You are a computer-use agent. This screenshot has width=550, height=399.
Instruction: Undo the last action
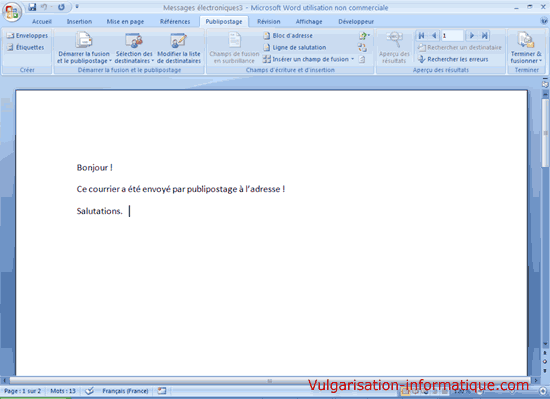coord(44,7)
